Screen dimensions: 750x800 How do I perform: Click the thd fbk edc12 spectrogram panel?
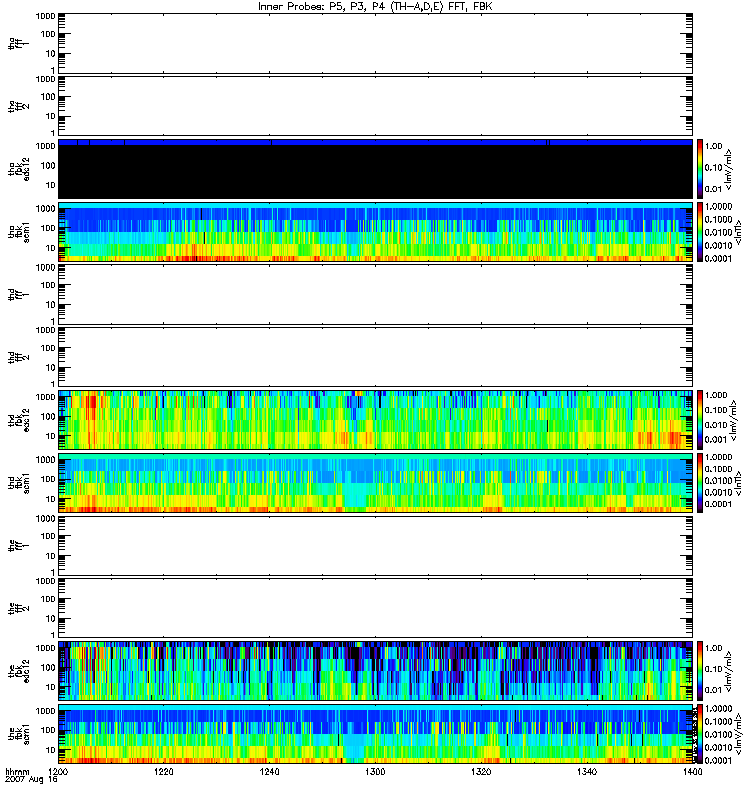tap(376, 420)
